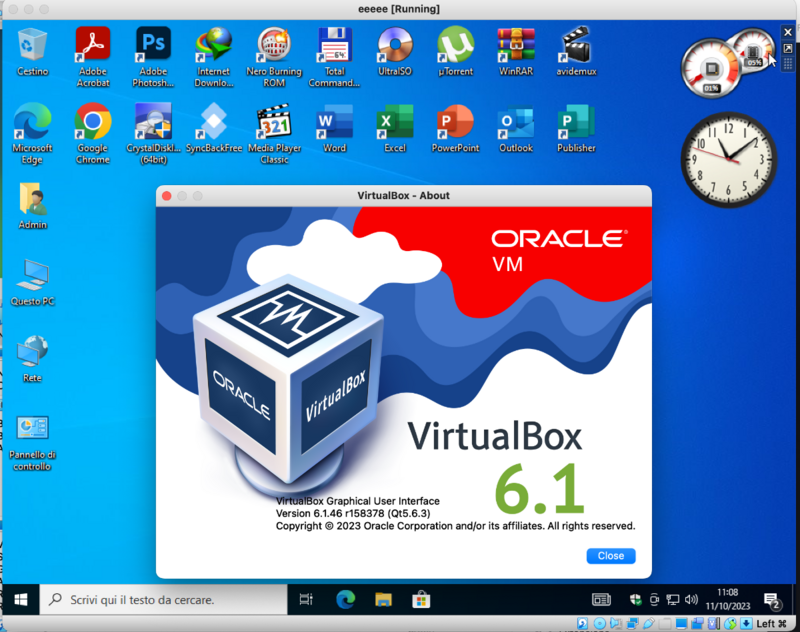Select the Outlook desktop shortcut

point(516,129)
